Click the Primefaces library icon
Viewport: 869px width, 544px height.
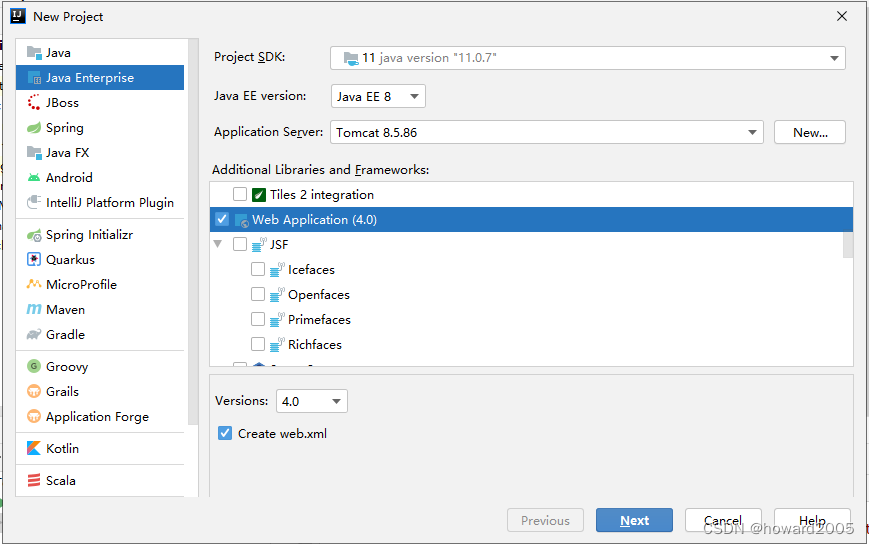[x=277, y=319]
